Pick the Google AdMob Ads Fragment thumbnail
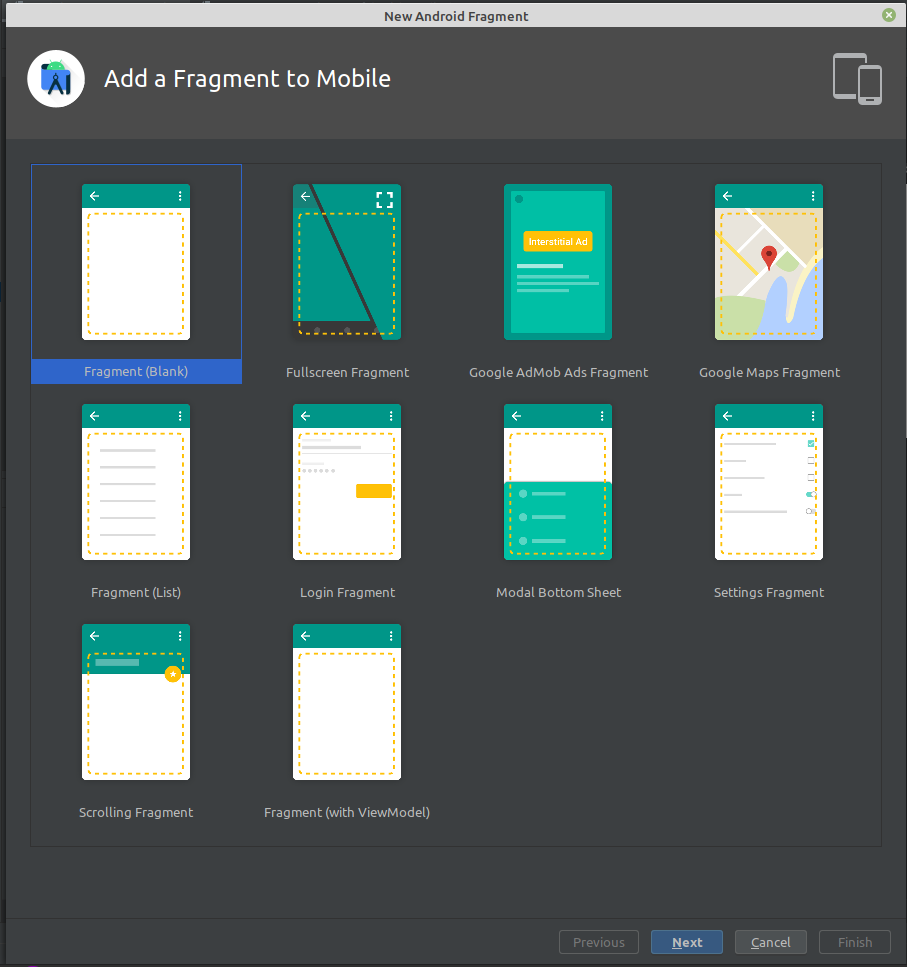The width and height of the screenshot is (907, 967). pos(558,262)
